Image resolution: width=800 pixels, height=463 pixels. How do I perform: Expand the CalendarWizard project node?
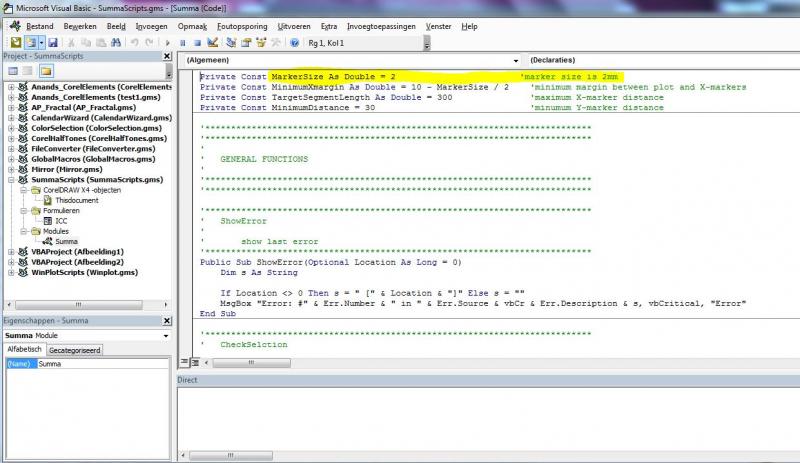pyautogui.click(x=11, y=117)
